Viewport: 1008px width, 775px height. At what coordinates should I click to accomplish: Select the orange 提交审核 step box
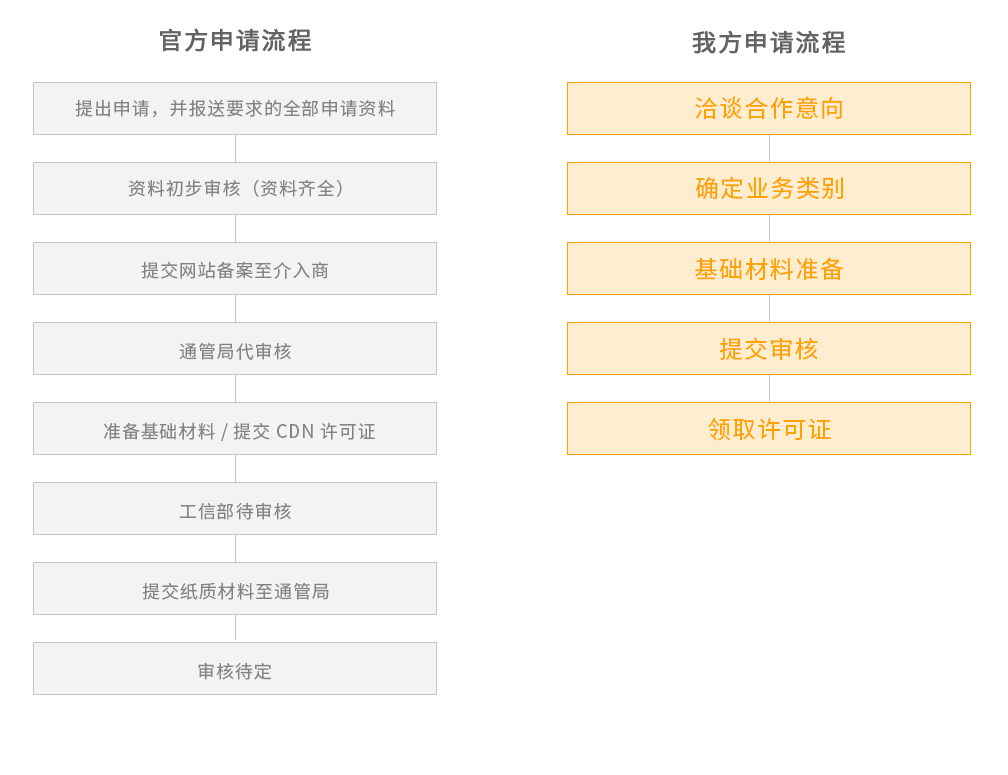tap(769, 348)
